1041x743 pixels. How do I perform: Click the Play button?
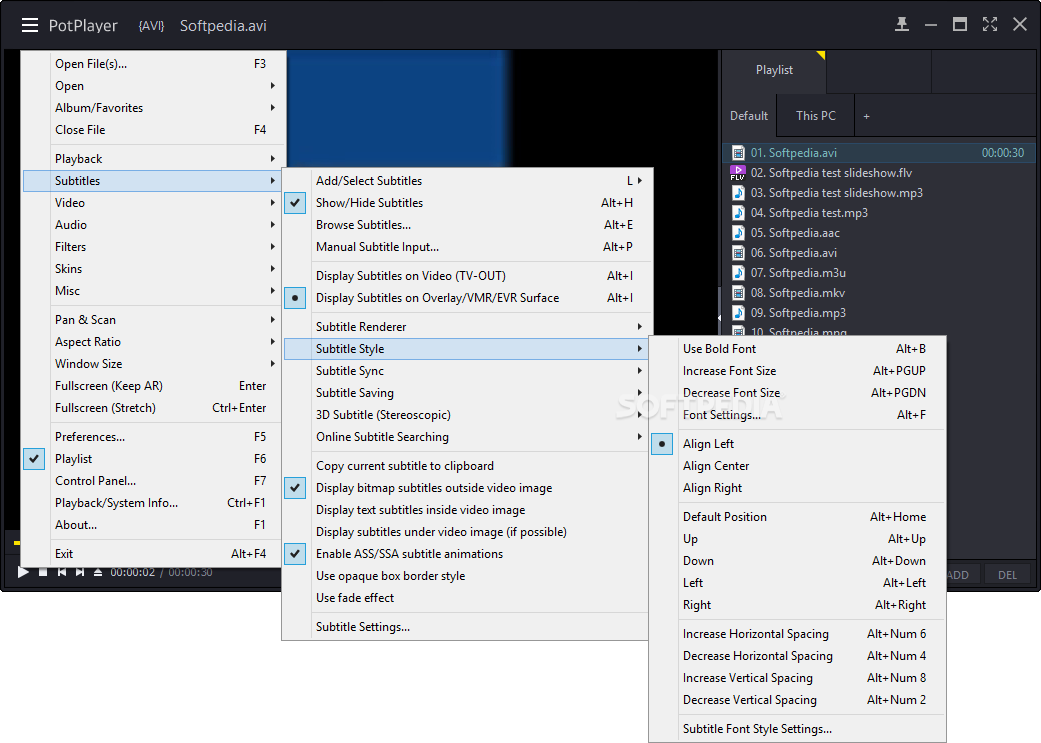point(23,572)
